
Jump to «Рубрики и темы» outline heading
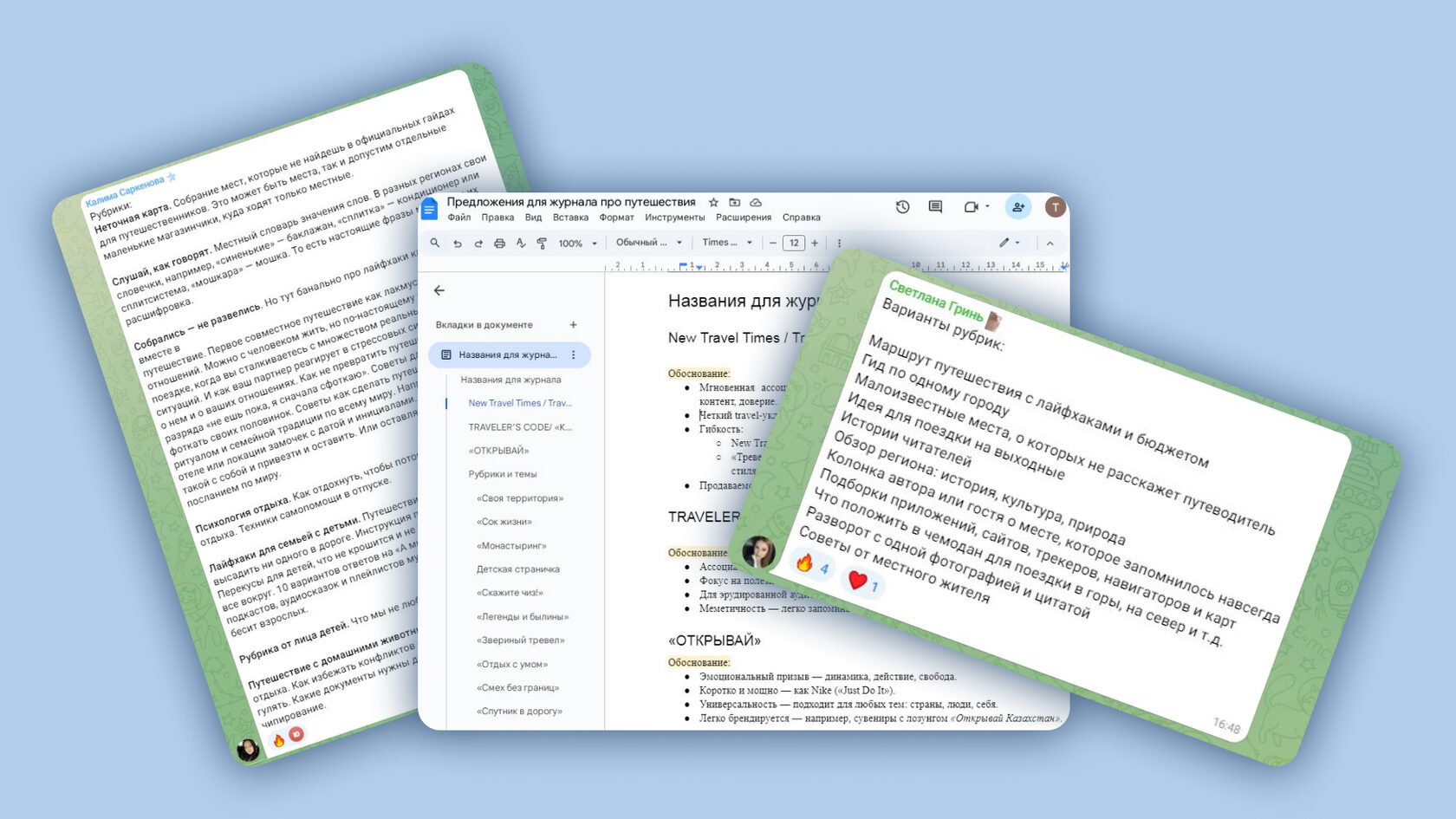point(503,474)
